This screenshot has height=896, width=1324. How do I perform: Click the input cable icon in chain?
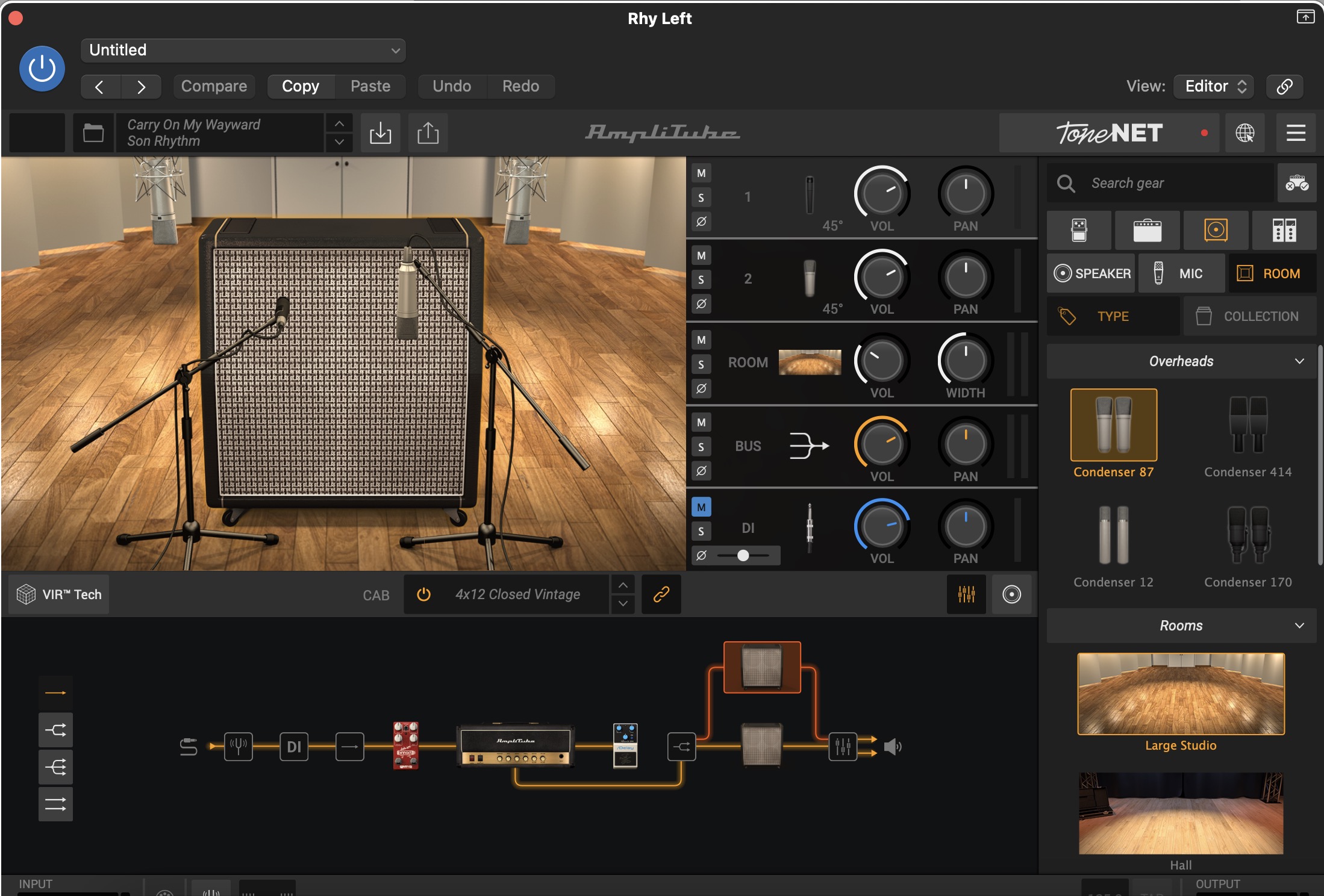[189, 747]
